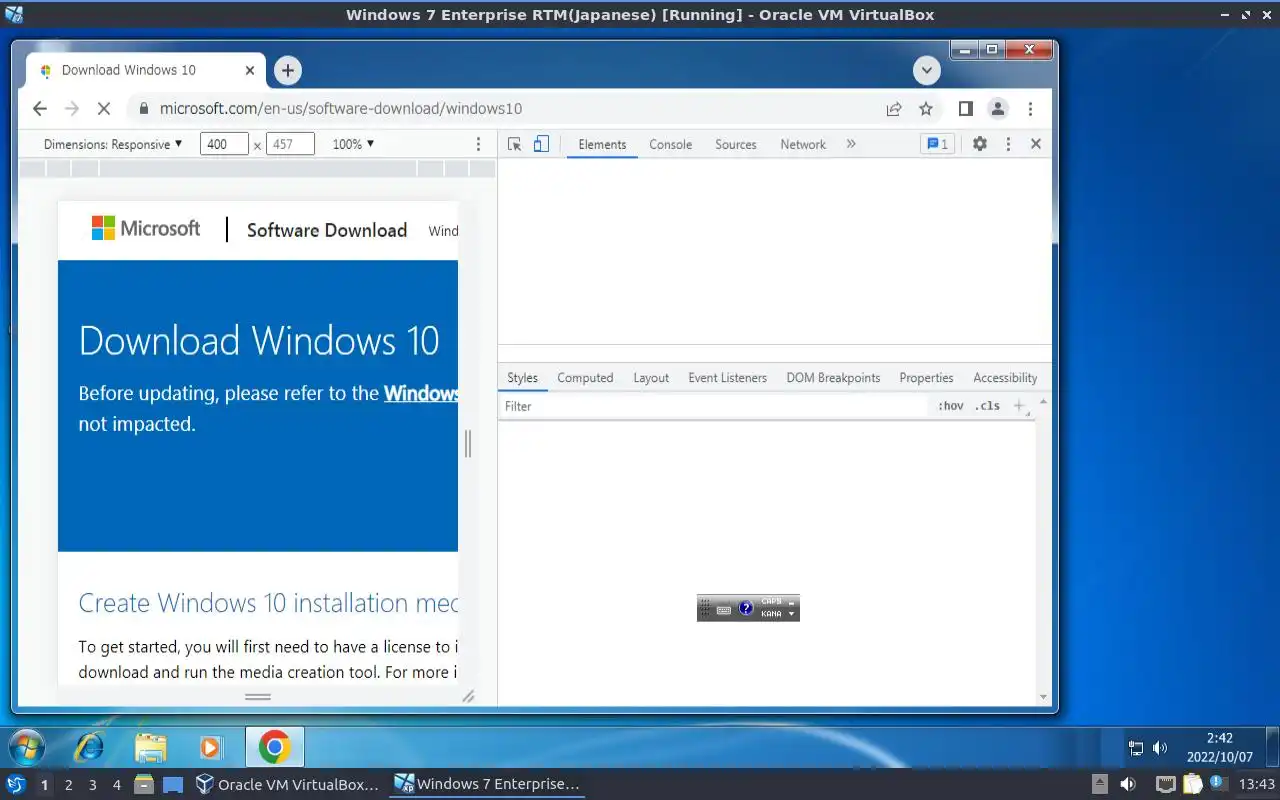Select the Computed pane tab
This screenshot has height=800, width=1280.
pos(585,378)
